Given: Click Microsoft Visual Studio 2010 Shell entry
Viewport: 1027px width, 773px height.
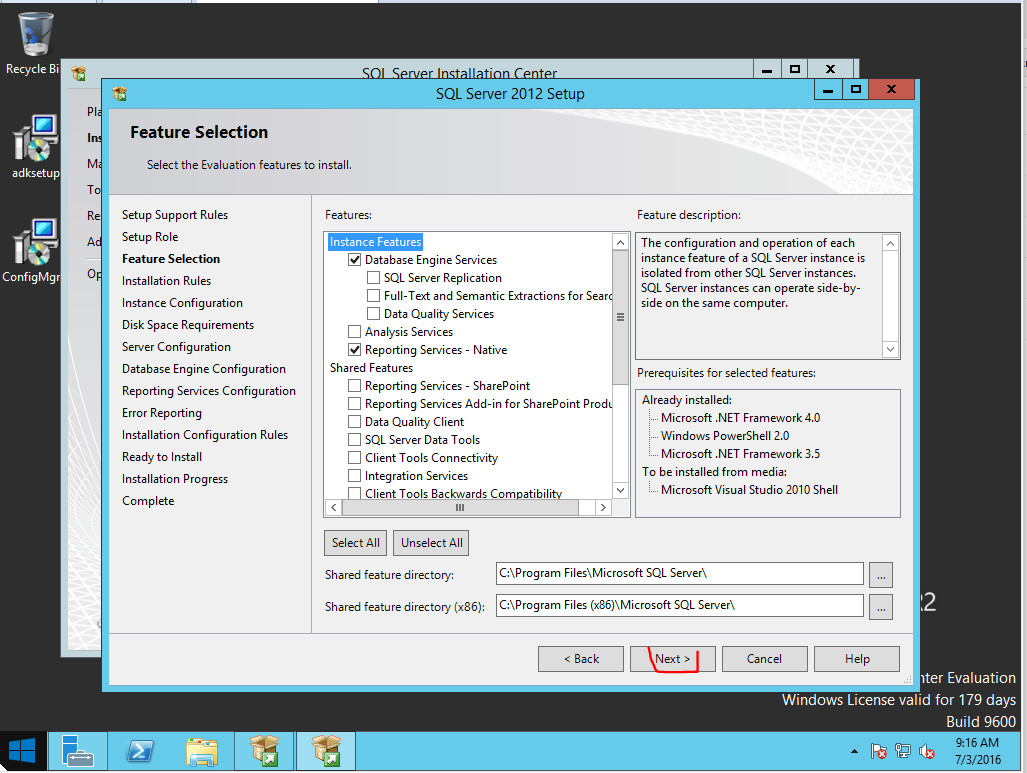Looking at the screenshot, I should (749, 490).
